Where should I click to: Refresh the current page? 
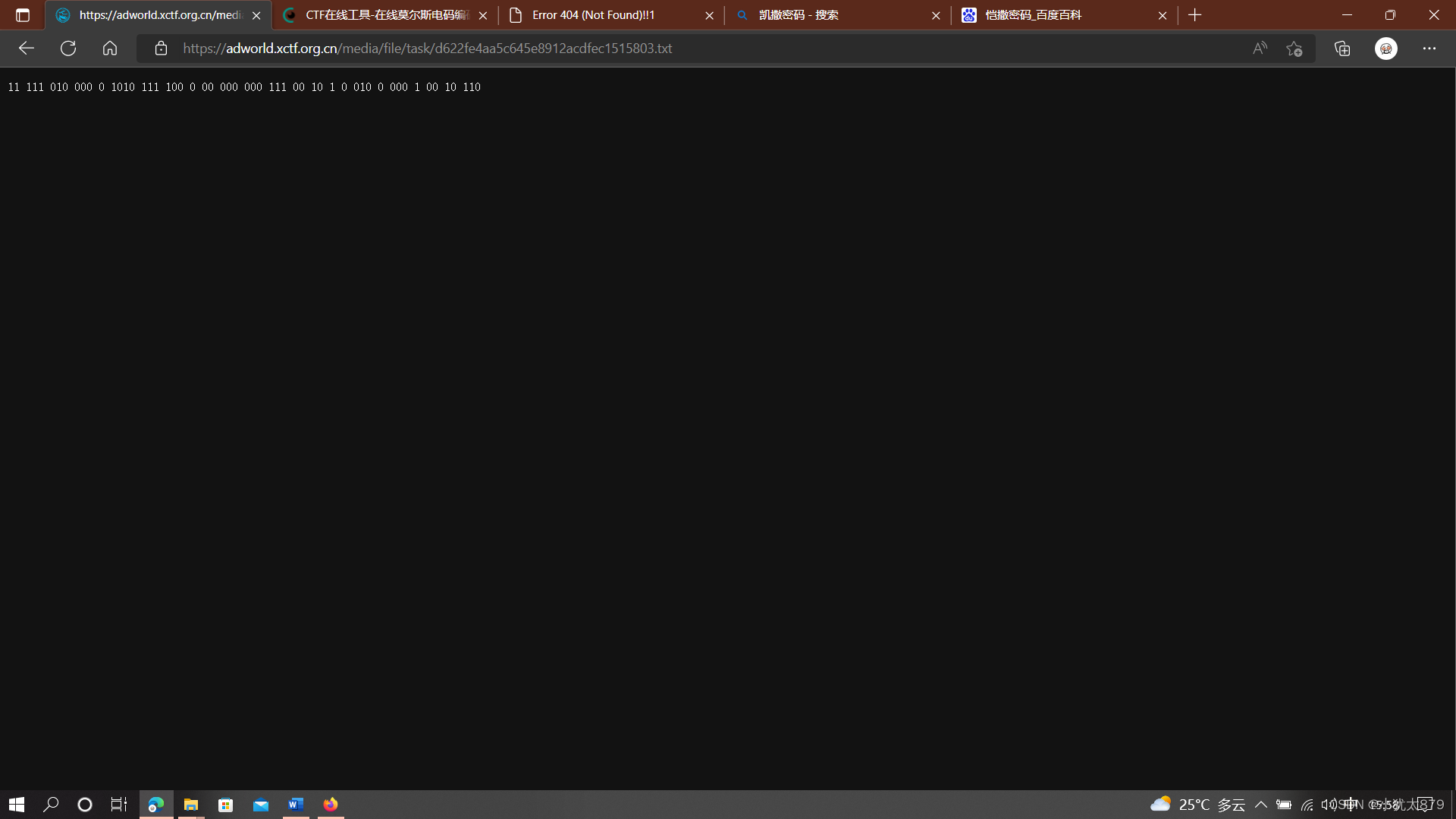(x=68, y=49)
